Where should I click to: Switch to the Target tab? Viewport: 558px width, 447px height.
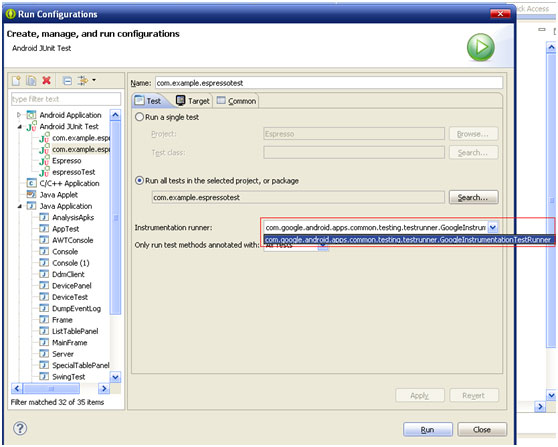[193, 101]
